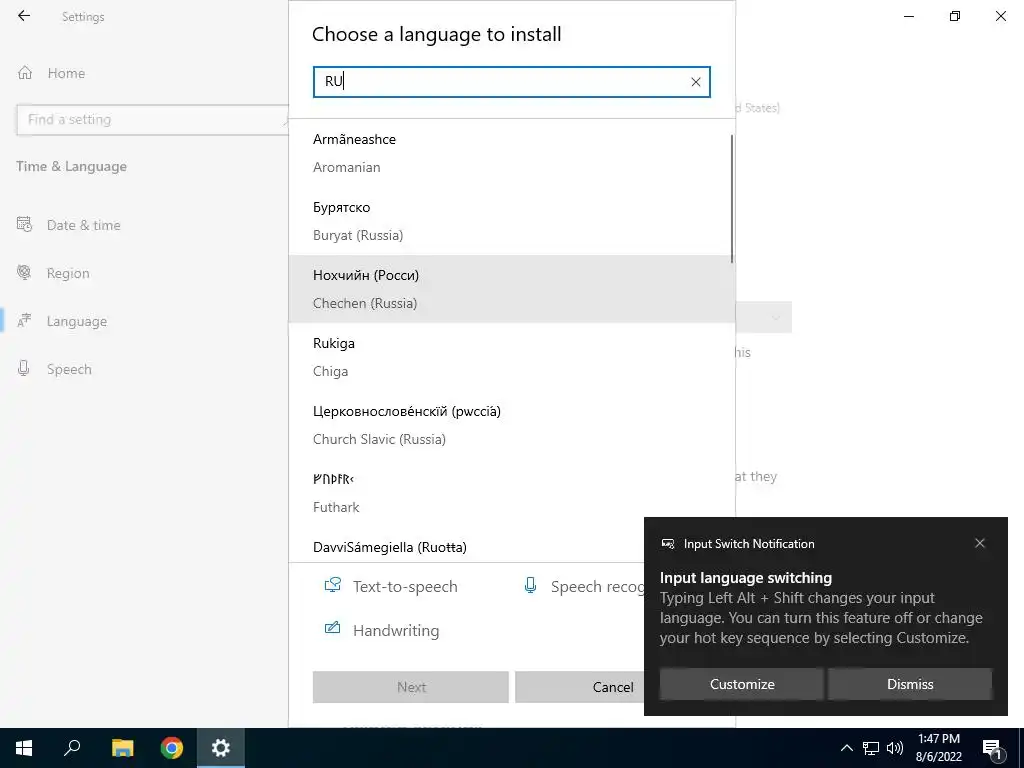Click the Next button

coord(411,687)
